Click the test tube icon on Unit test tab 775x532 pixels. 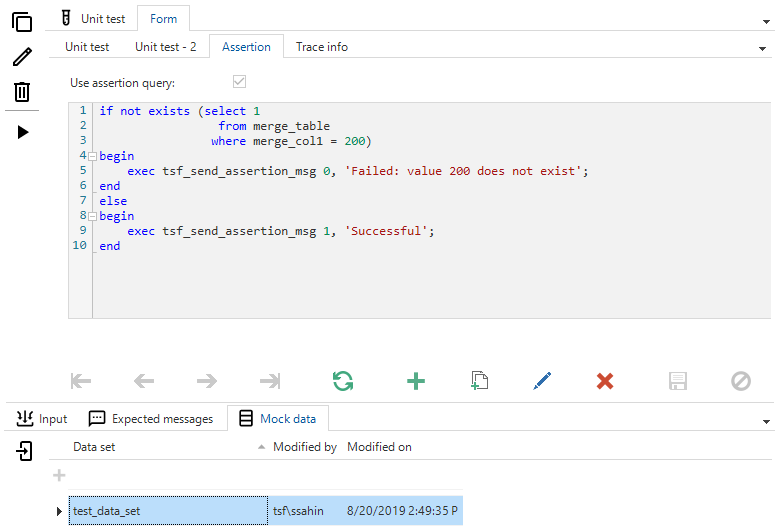[66, 18]
